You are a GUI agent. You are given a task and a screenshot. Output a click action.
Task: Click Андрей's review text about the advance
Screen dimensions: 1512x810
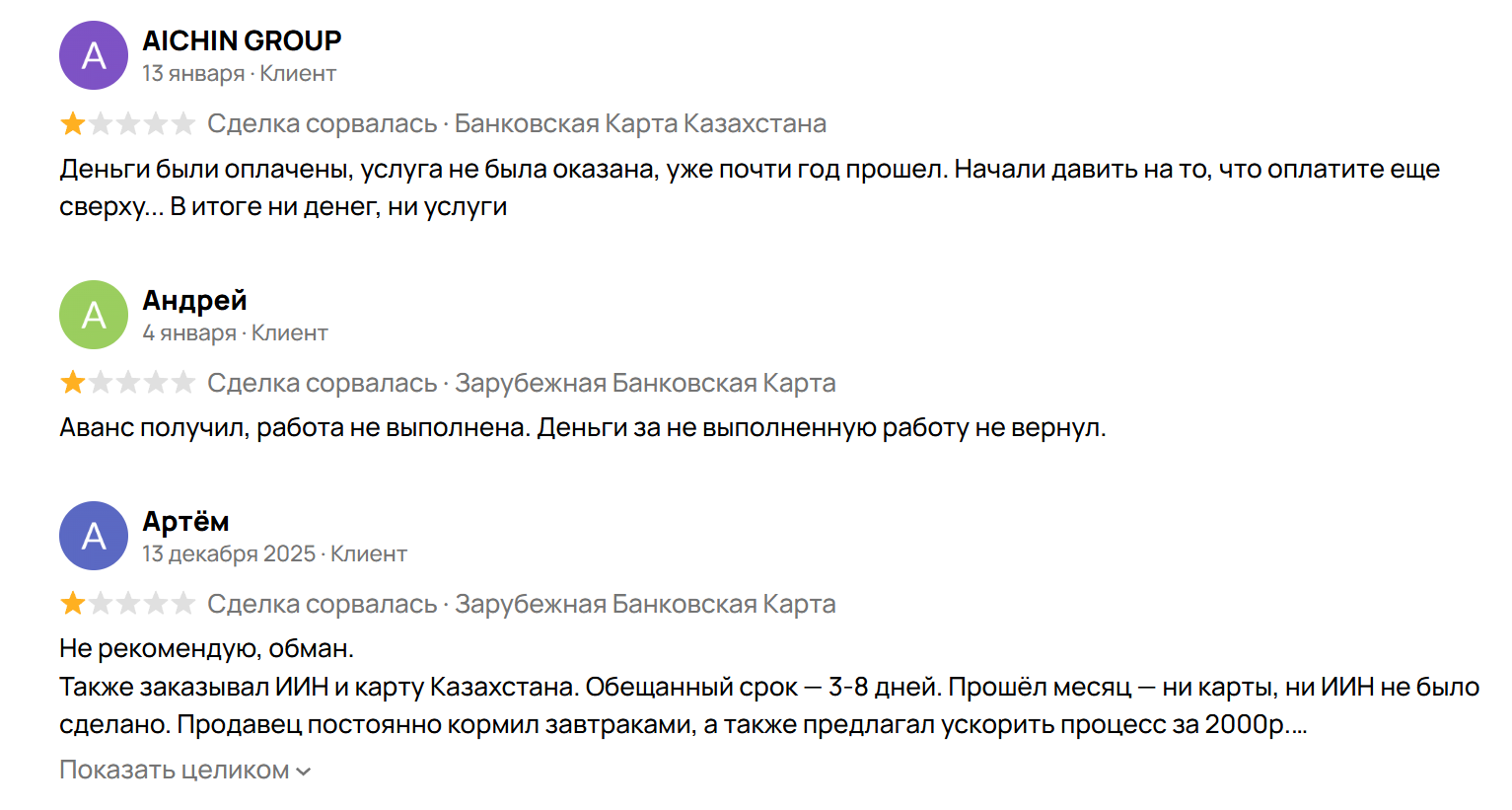[x=582, y=428]
